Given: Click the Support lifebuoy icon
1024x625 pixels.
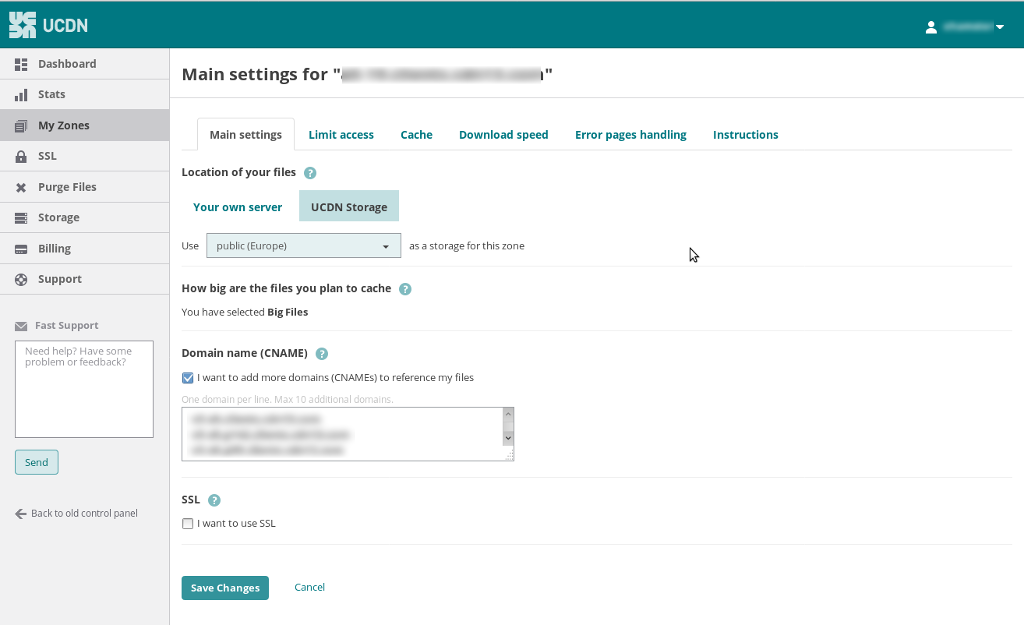Looking at the screenshot, I should (21, 280).
